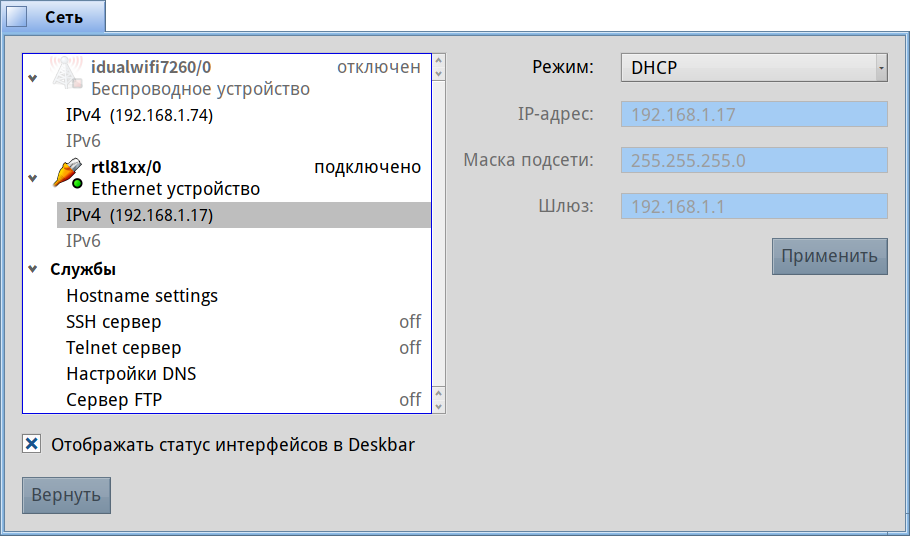Click the off status next to SSH сервер
The height and width of the screenshot is (536, 910).
(410, 322)
